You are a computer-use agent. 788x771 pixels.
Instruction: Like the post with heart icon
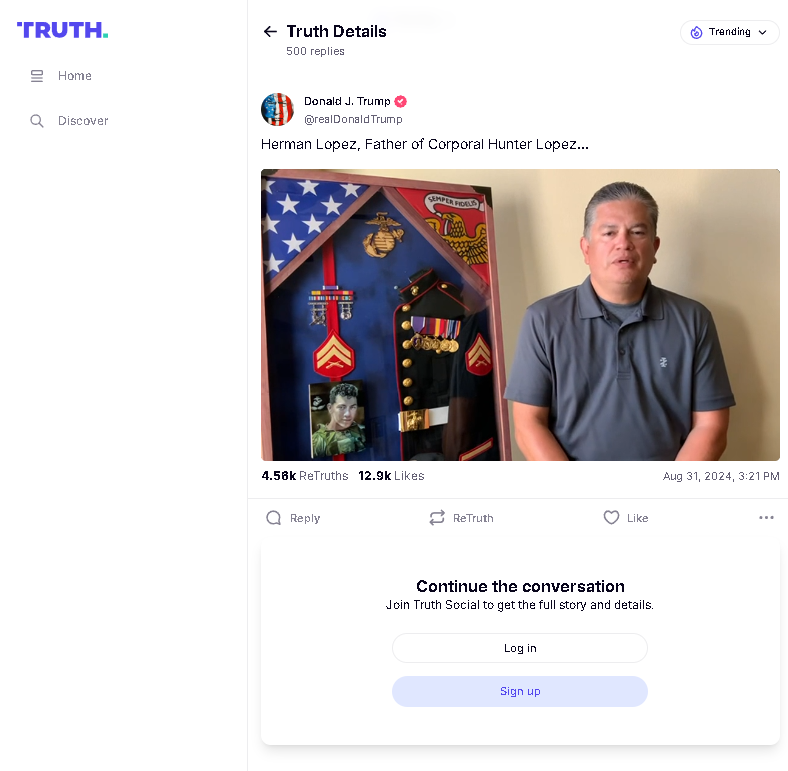coord(611,518)
